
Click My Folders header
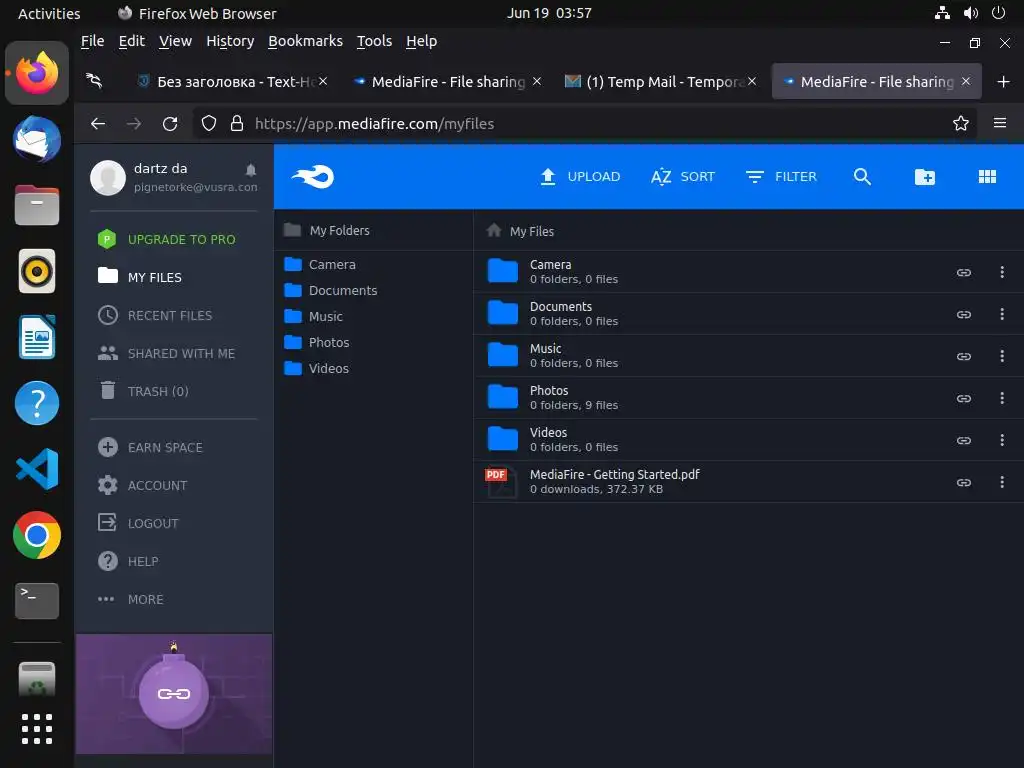coord(327,230)
